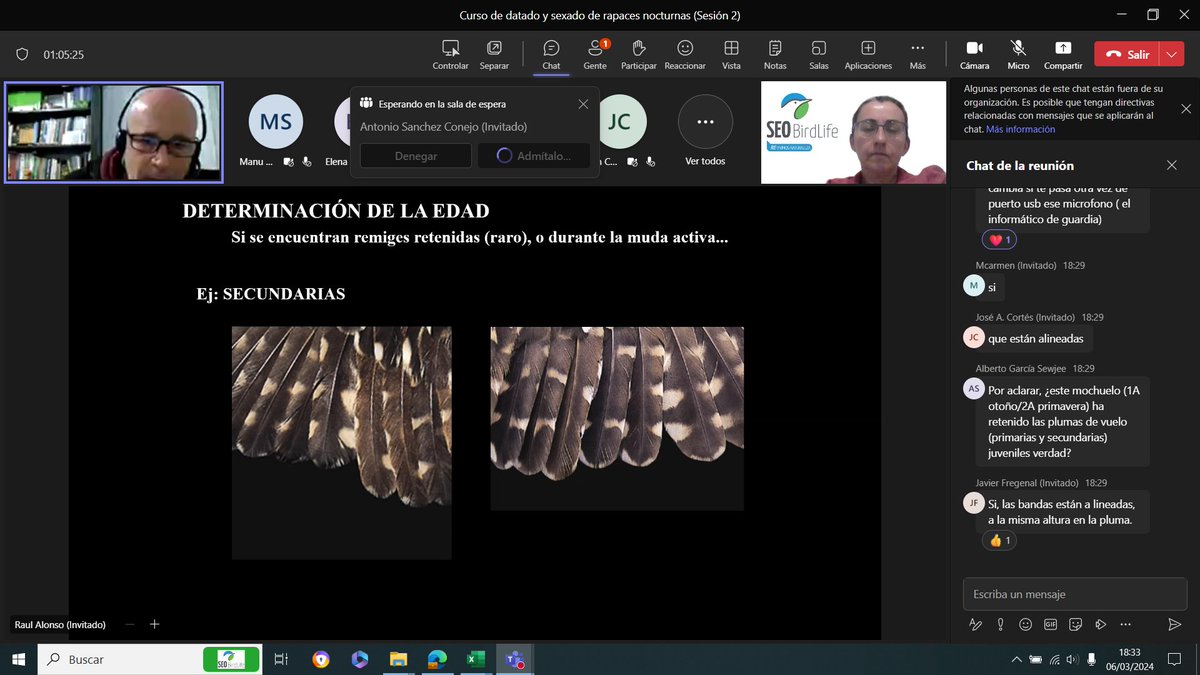The image size is (1200, 675).
Task: Open the Windows Start menu
Action: (19, 659)
